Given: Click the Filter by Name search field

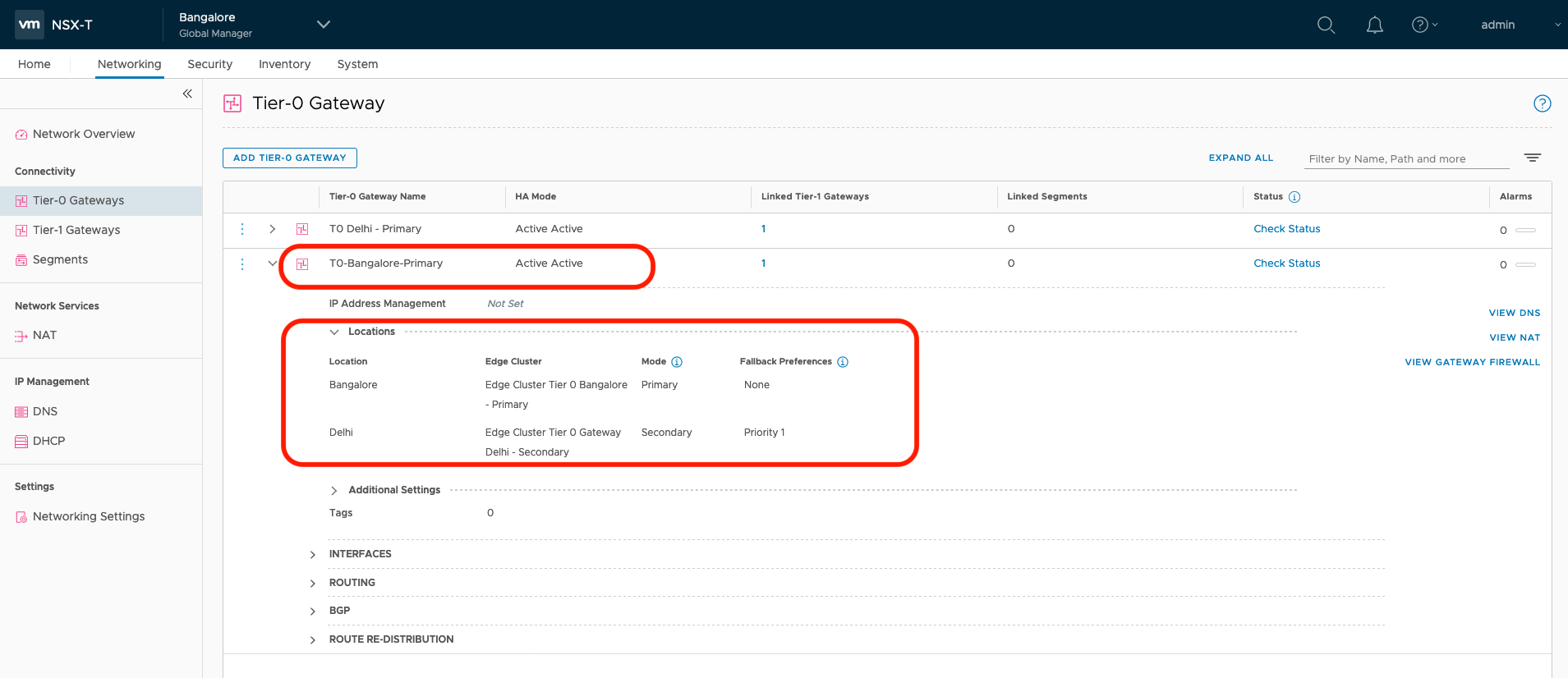Looking at the screenshot, I should (1405, 158).
